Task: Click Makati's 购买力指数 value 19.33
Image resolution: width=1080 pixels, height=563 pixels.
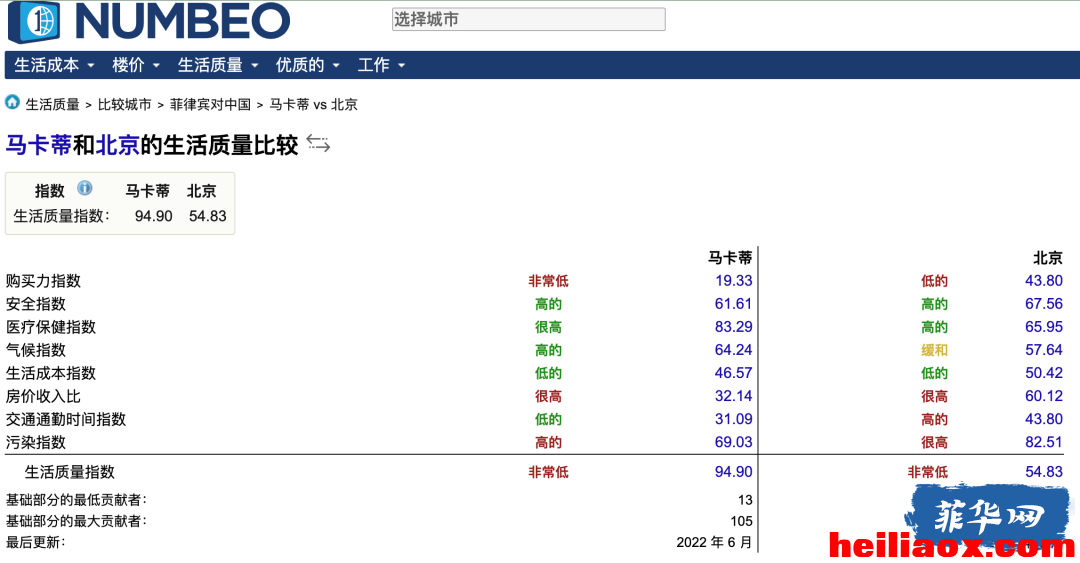Action: pos(734,280)
